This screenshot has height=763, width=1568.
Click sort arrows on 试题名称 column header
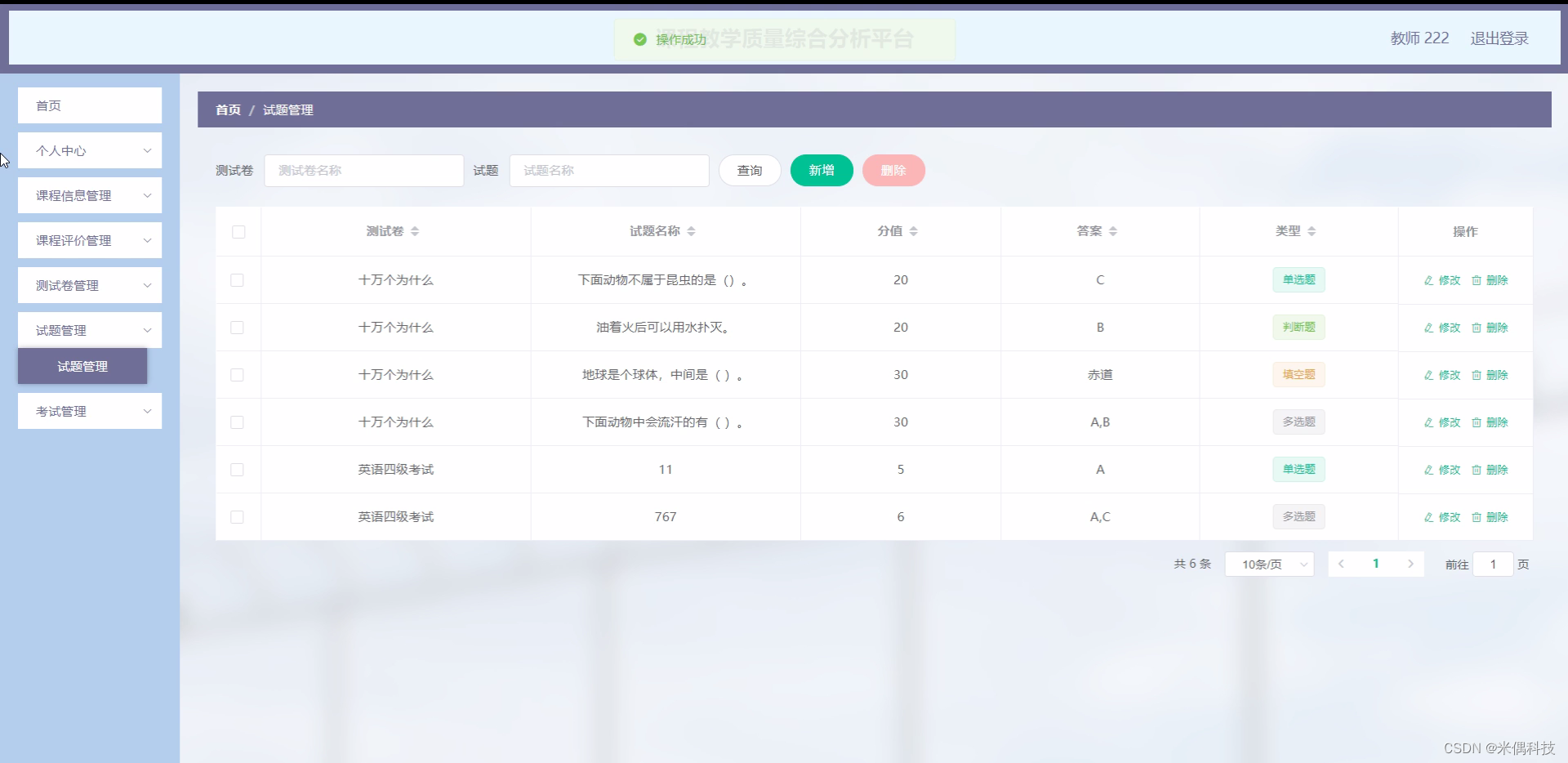(x=692, y=230)
